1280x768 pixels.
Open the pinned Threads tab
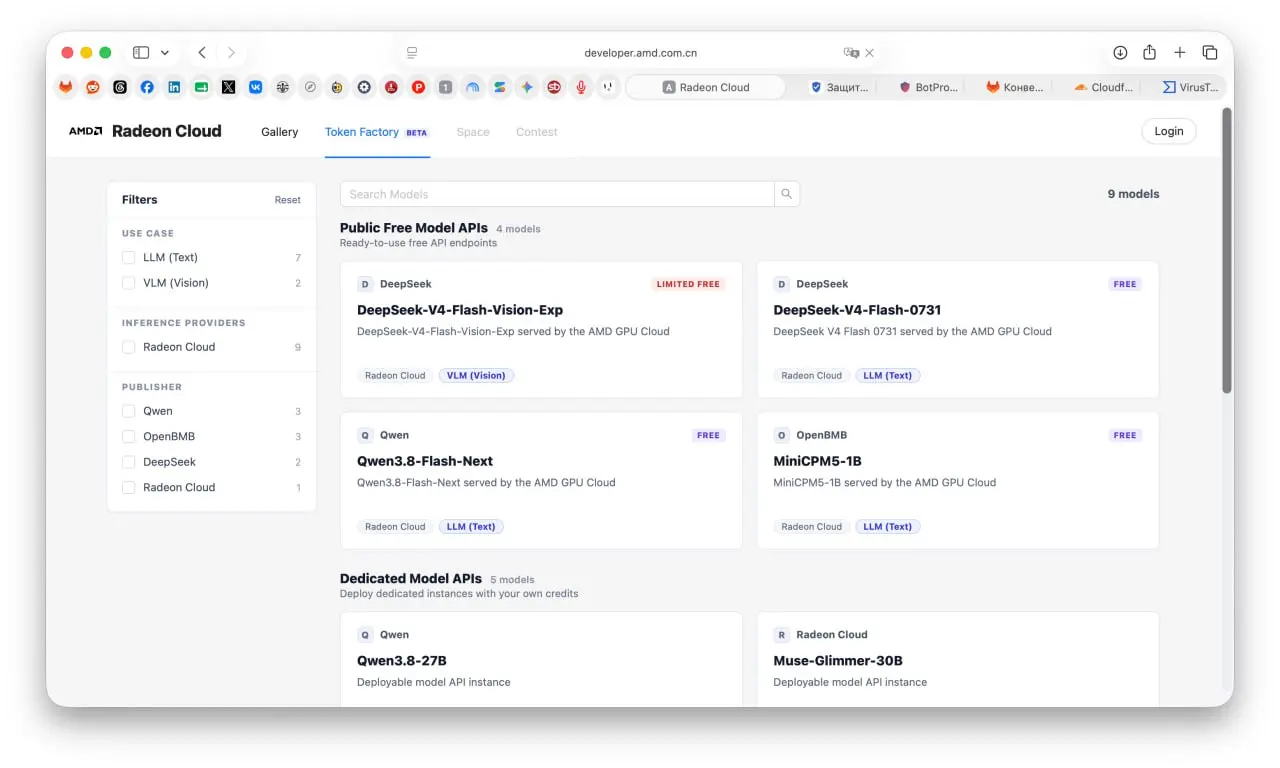click(x=120, y=87)
